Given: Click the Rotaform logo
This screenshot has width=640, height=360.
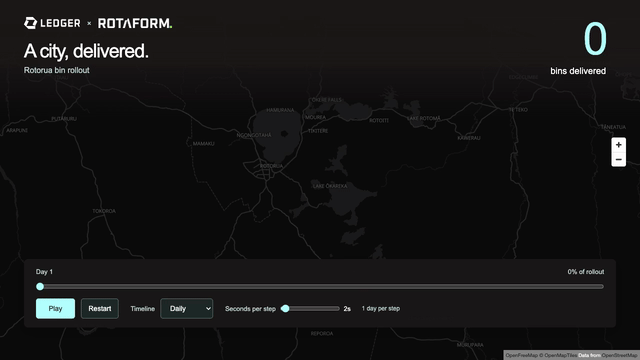Looking at the screenshot, I should (135, 23).
